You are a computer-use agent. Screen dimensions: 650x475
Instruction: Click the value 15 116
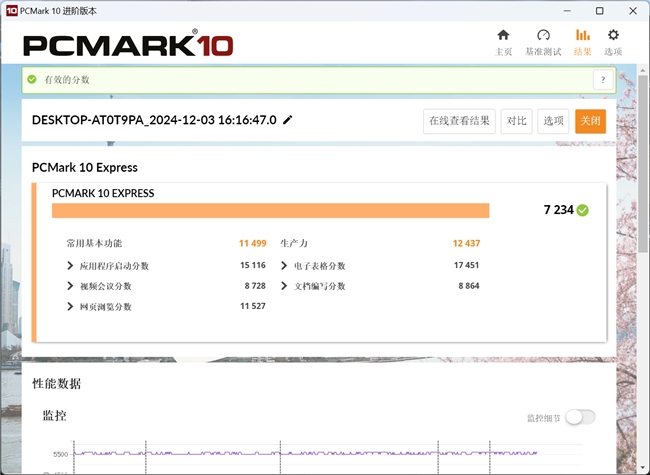point(253,265)
